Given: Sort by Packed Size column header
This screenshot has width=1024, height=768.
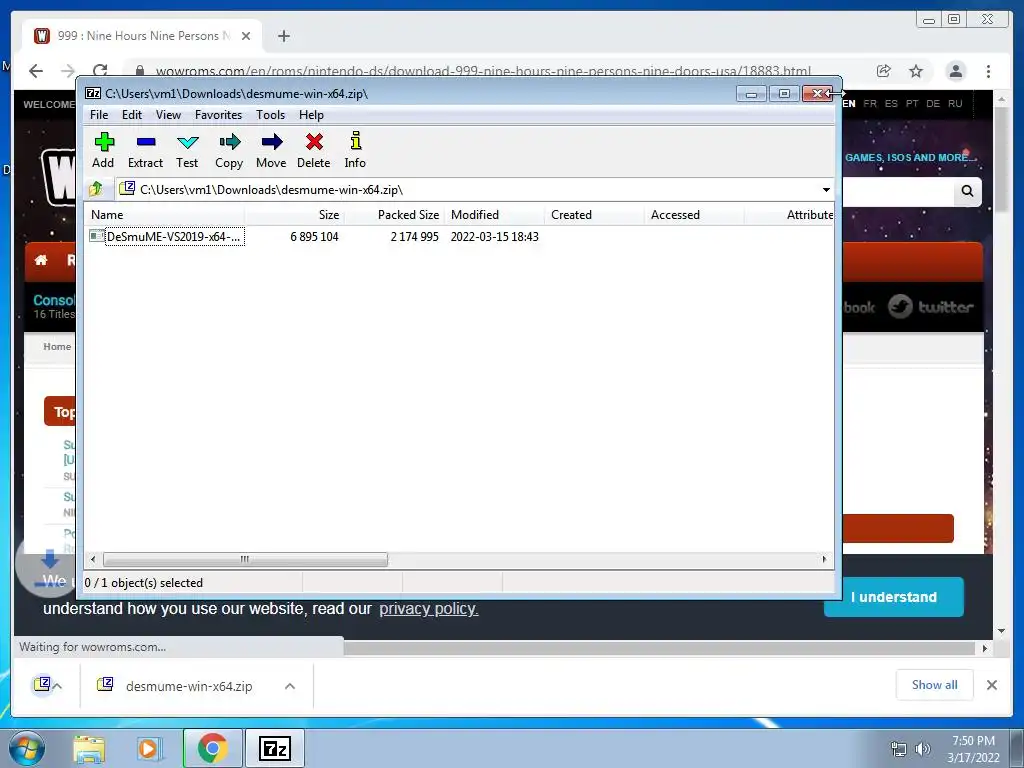Looking at the screenshot, I should (394, 215).
